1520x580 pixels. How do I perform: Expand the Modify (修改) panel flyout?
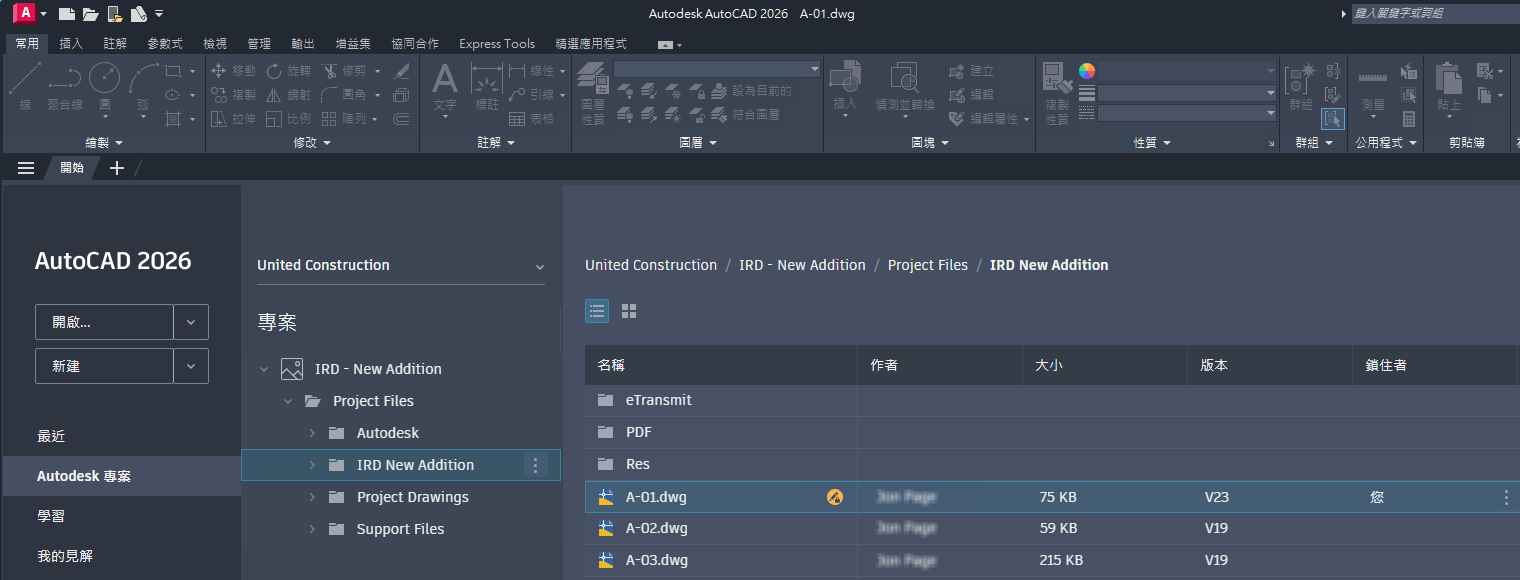point(312,143)
